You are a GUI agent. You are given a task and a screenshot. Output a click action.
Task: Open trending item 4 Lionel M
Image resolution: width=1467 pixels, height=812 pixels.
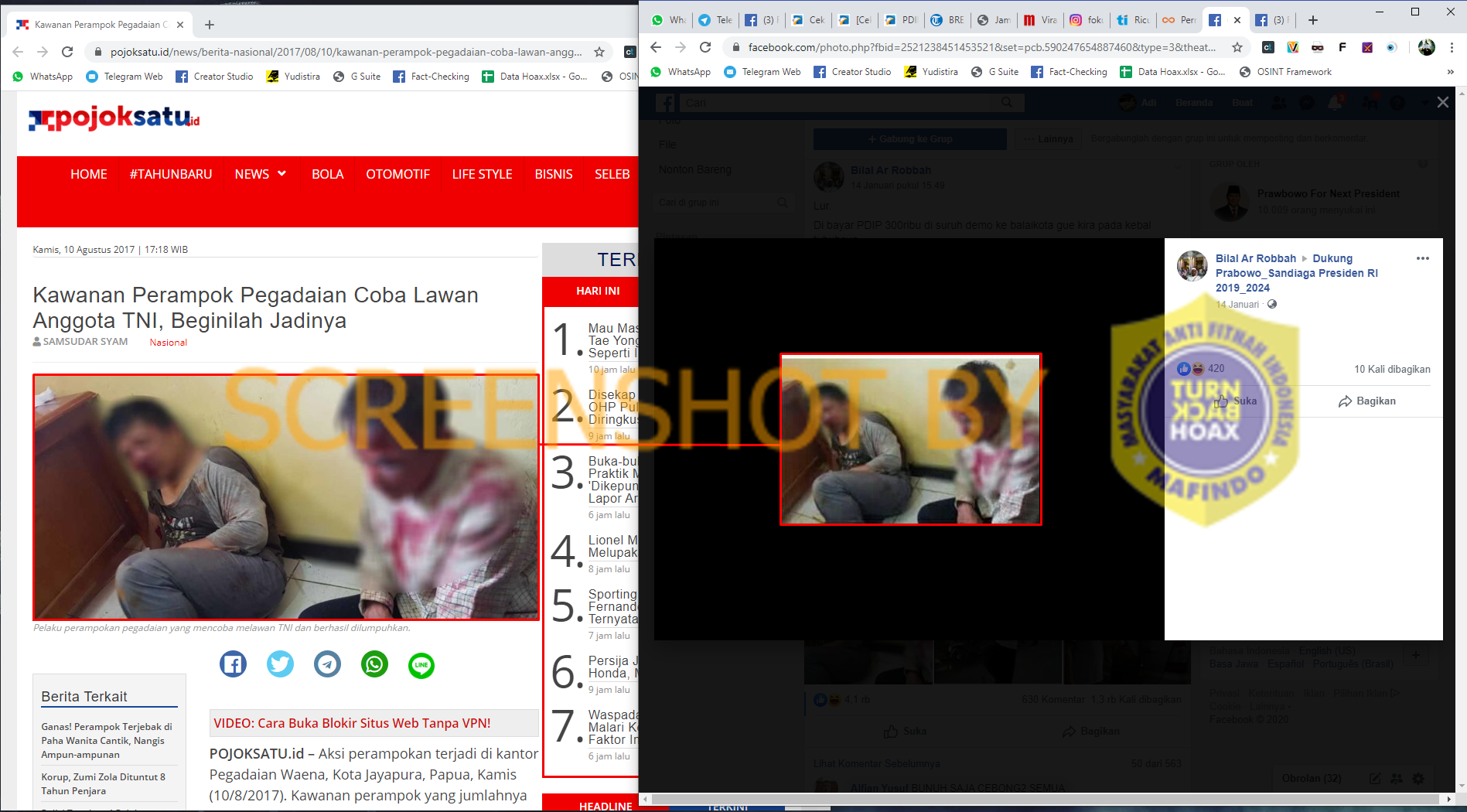click(x=612, y=546)
